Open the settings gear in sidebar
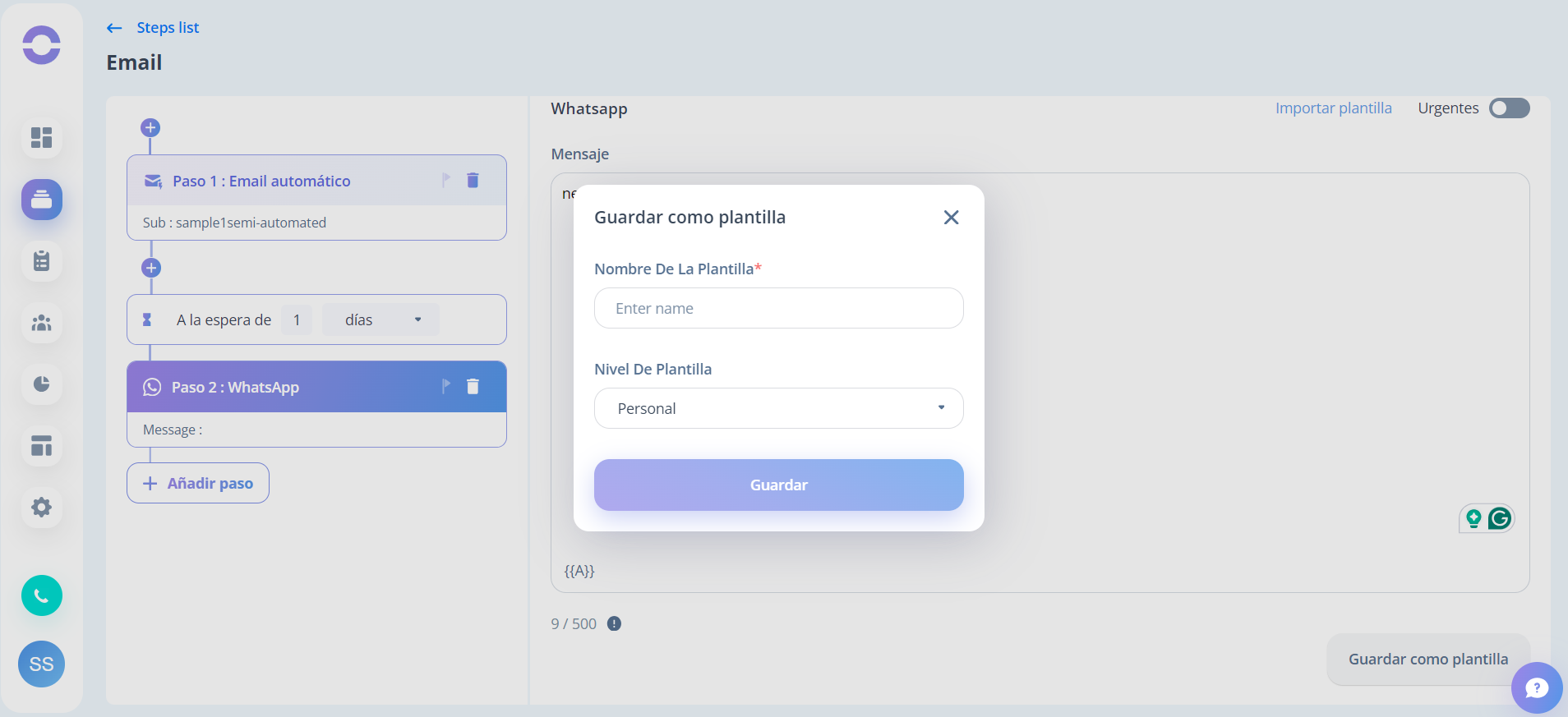Viewport: 1568px width, 717px height. (42, 508)
